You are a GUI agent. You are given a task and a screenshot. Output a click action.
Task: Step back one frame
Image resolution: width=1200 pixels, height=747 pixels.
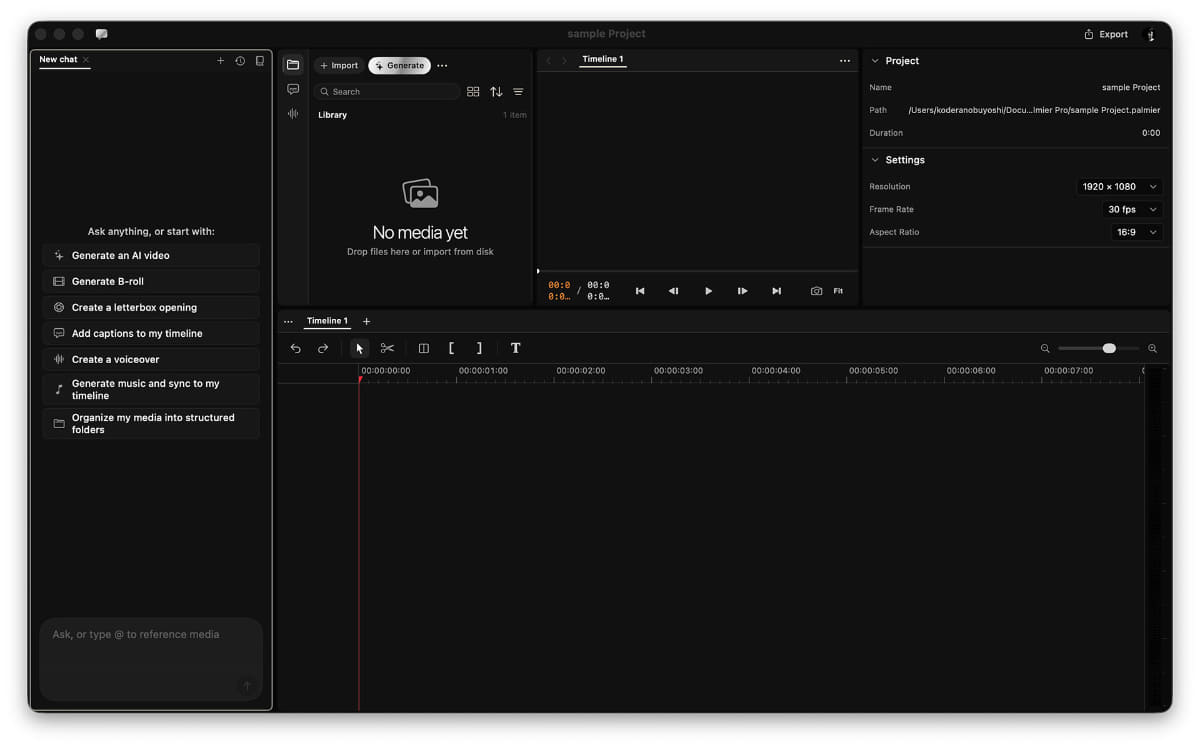(x=674, y=291)
